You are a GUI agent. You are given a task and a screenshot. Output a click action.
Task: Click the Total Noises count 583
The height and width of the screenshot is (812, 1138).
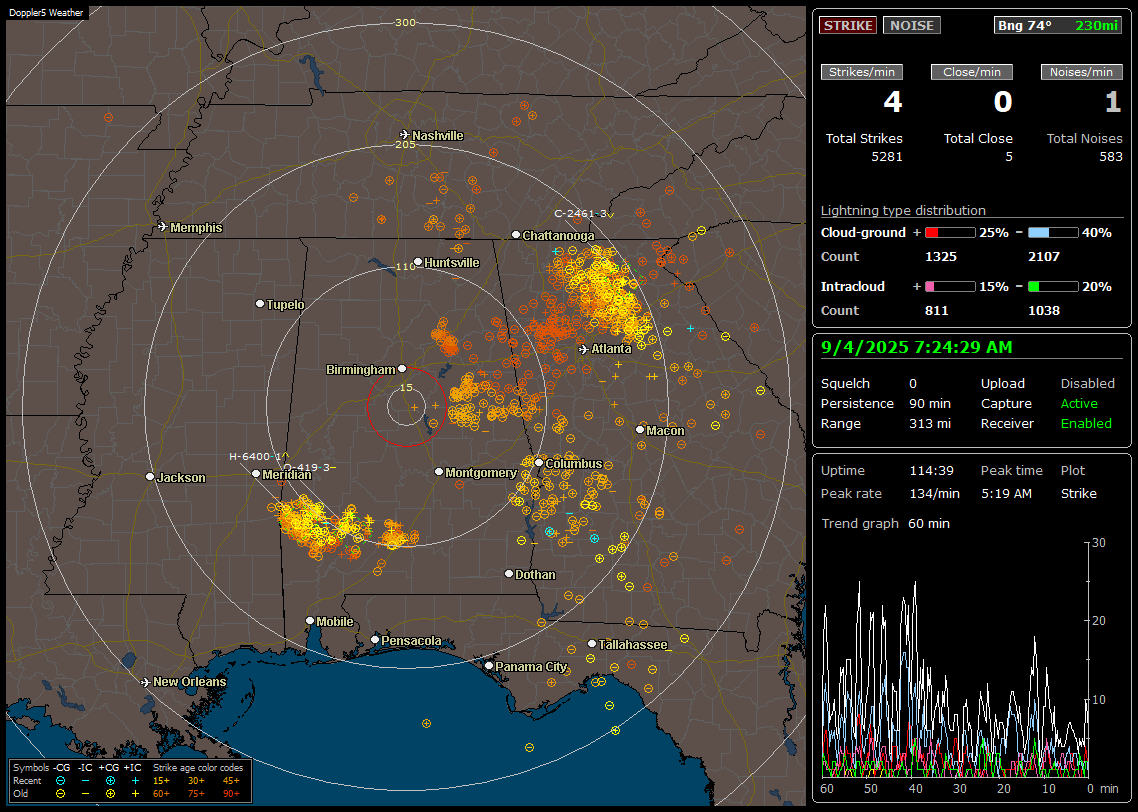[1110, 157]
